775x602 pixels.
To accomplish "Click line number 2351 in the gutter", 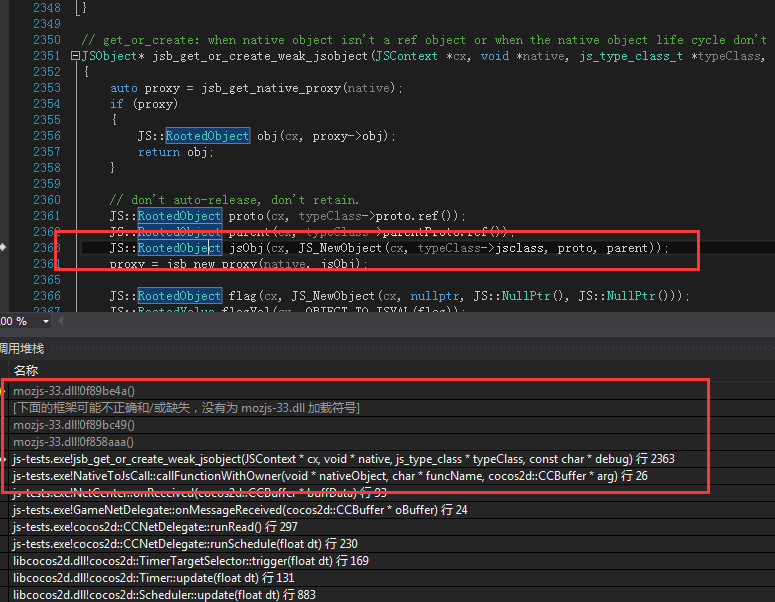I will [x=47, y=56].
